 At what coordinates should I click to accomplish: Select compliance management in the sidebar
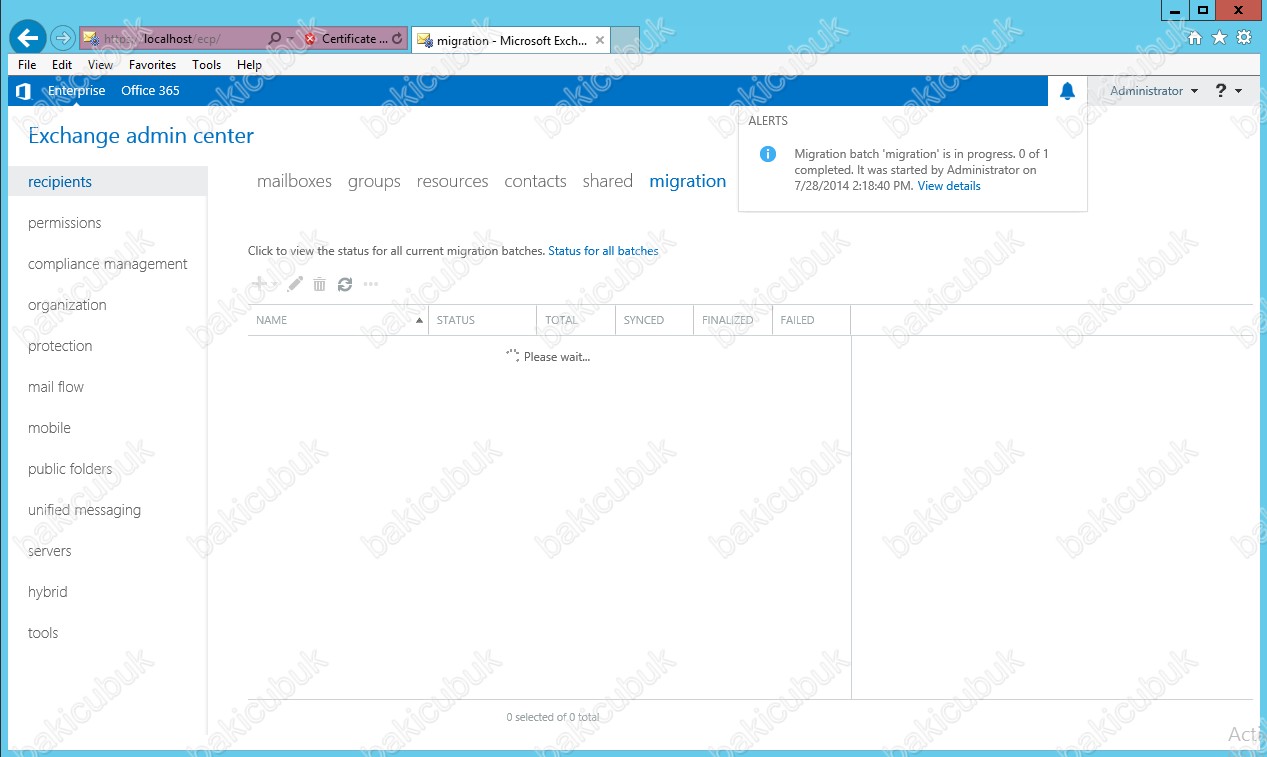point(107,264)
